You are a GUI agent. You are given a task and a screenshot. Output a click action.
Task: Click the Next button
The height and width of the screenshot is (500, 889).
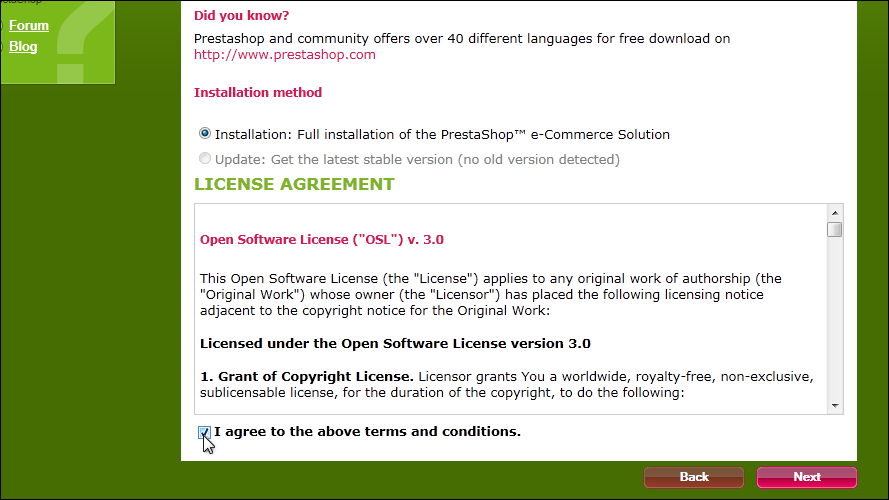[807, 477]
